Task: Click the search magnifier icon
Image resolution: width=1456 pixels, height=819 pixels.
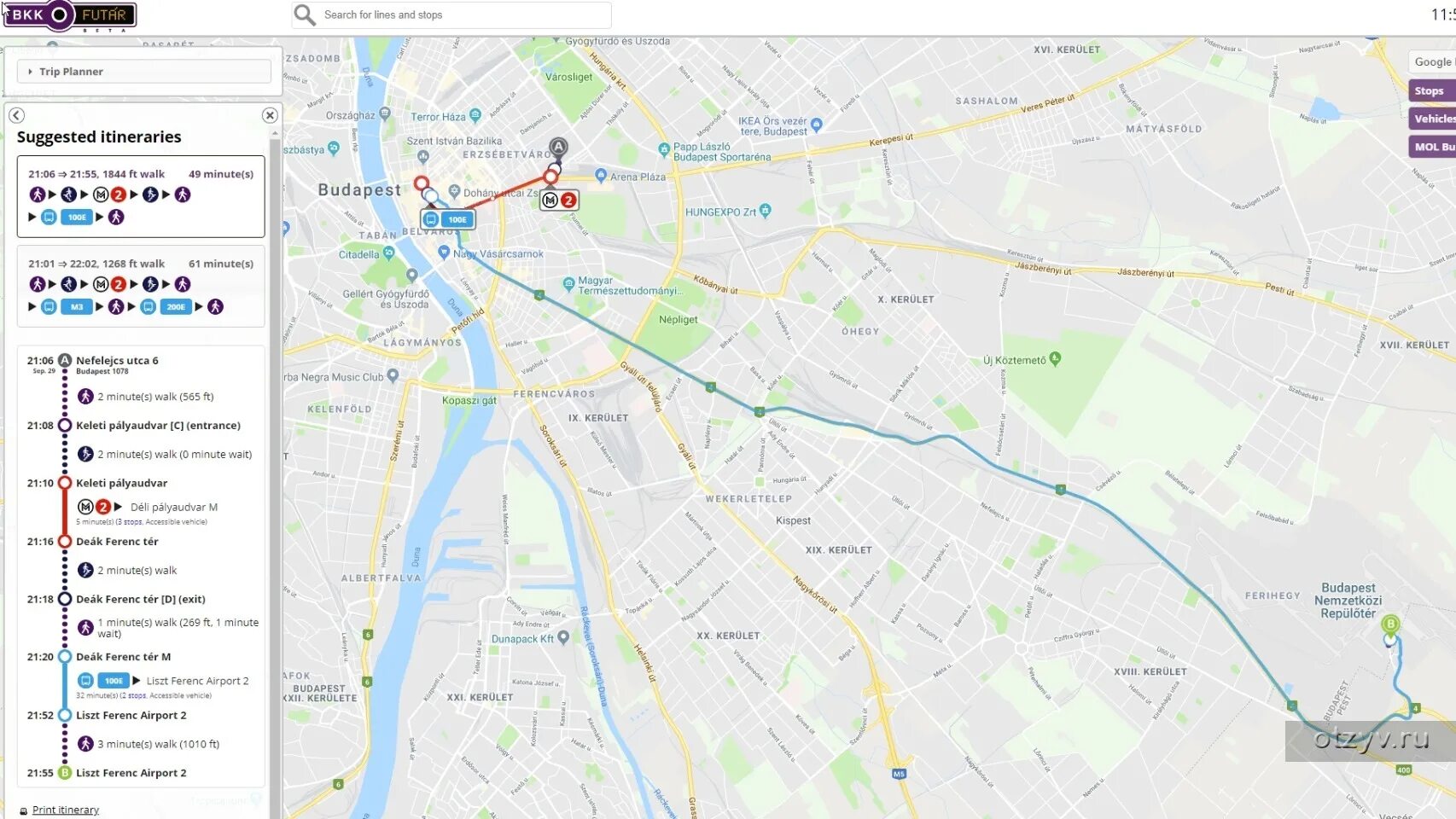Action: [x=304, y=15]
